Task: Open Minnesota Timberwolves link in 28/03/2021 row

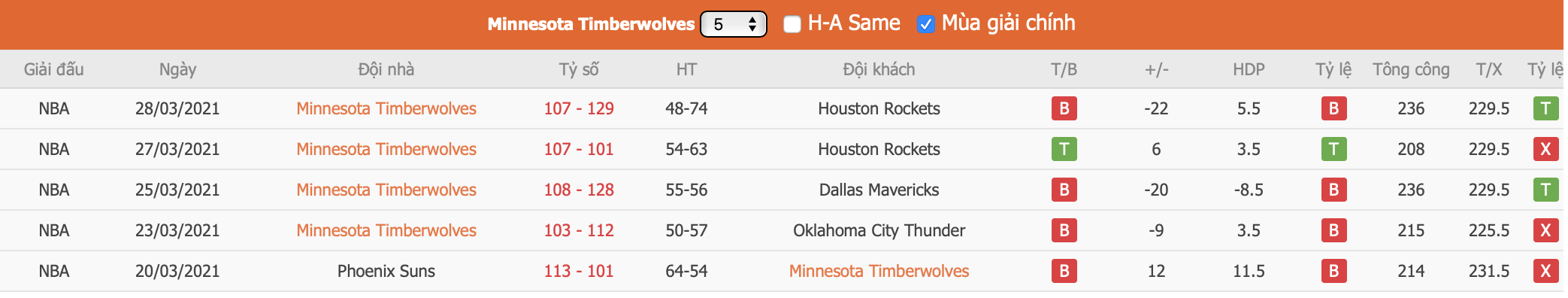Action: (x=386, y=108)
